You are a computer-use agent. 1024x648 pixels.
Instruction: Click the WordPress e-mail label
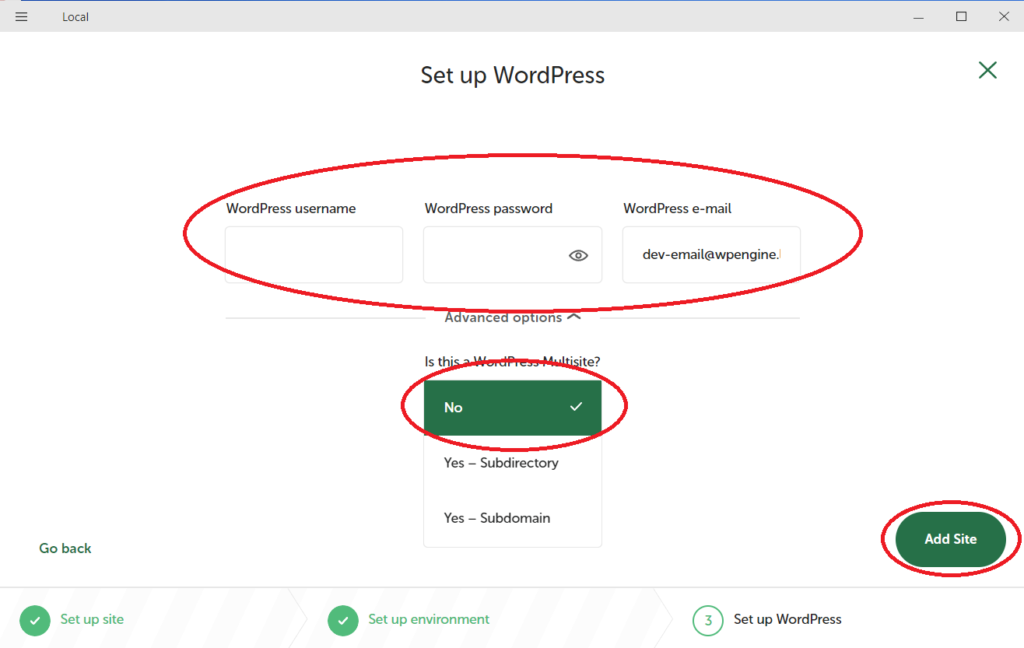(677, 208)
